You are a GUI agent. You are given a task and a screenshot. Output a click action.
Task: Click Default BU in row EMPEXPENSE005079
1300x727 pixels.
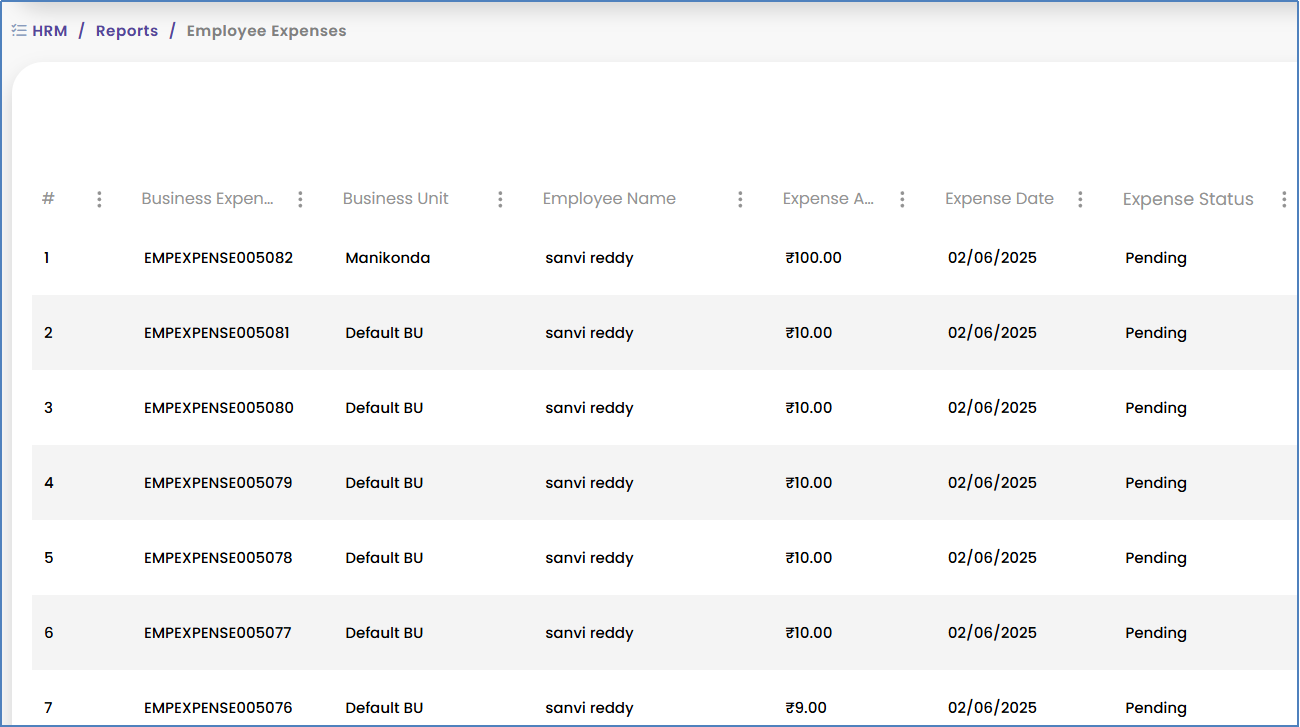click(384, 483)
